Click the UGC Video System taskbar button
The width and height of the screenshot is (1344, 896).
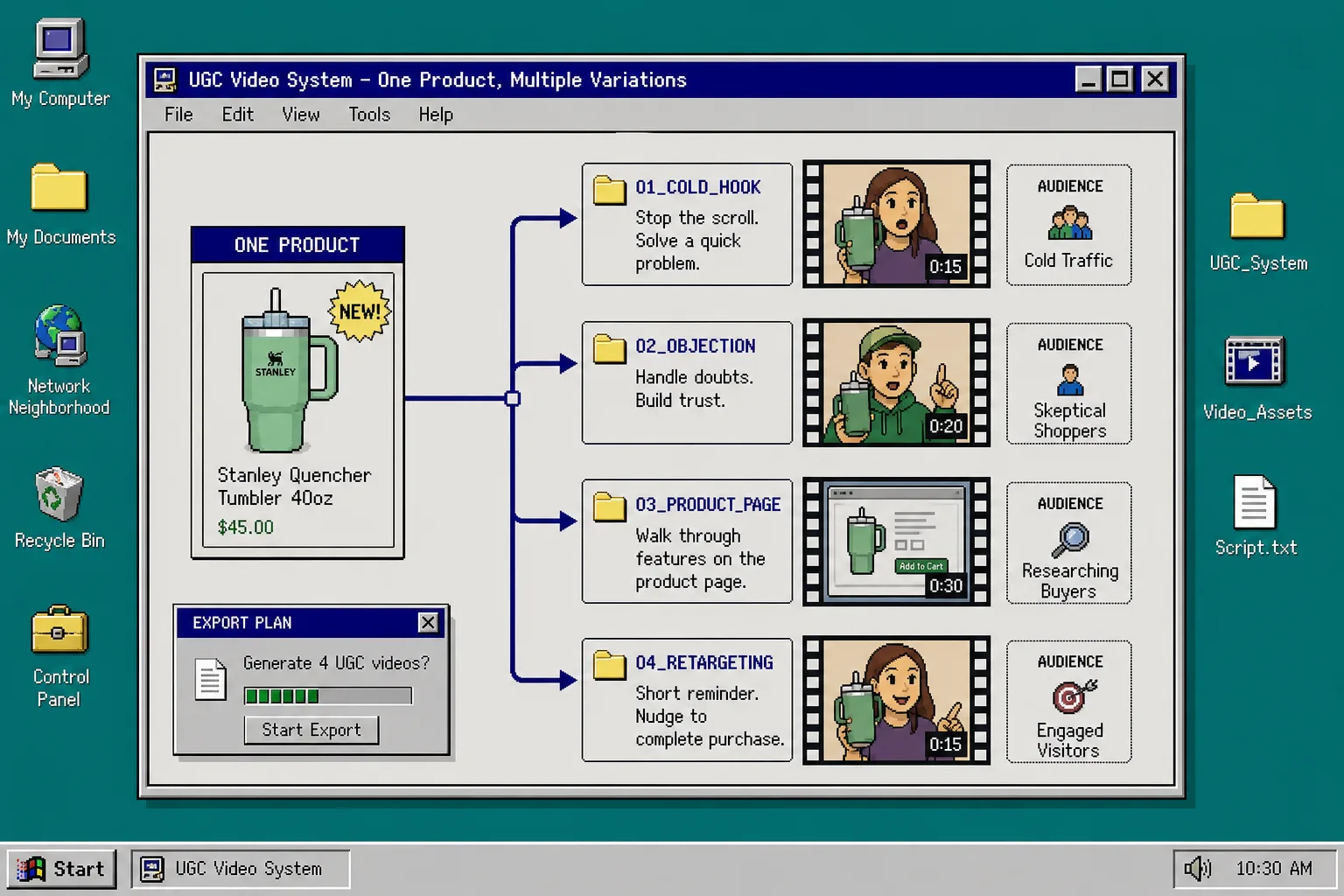241,869
